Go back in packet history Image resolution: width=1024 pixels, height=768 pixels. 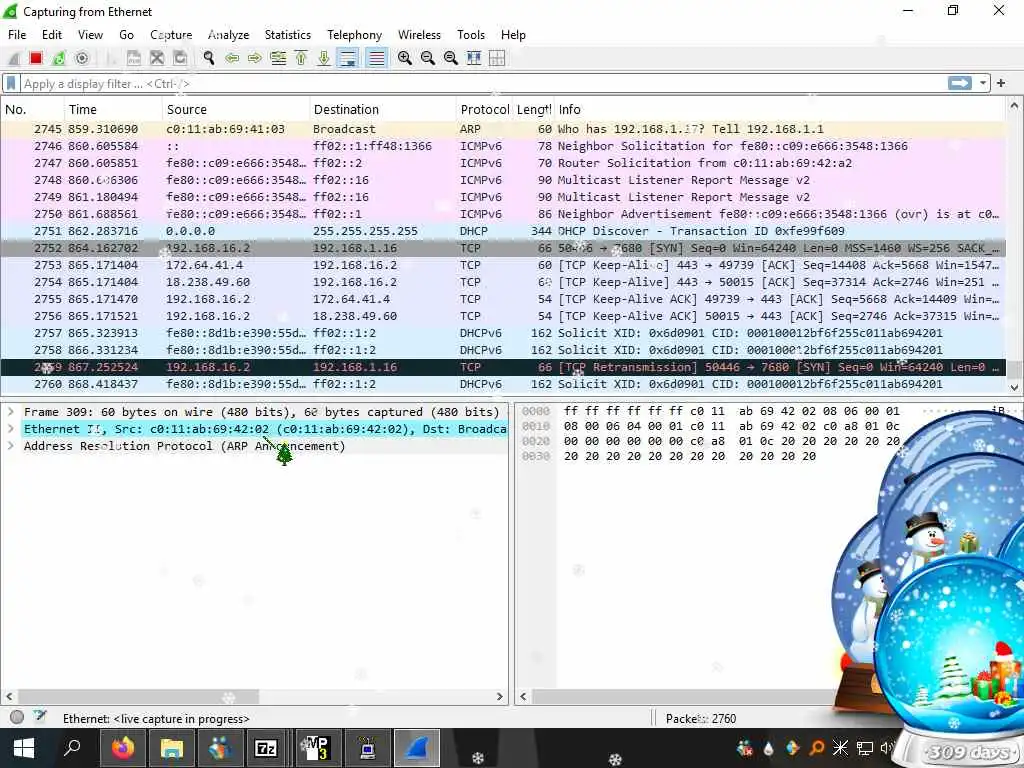pos(232,58)
